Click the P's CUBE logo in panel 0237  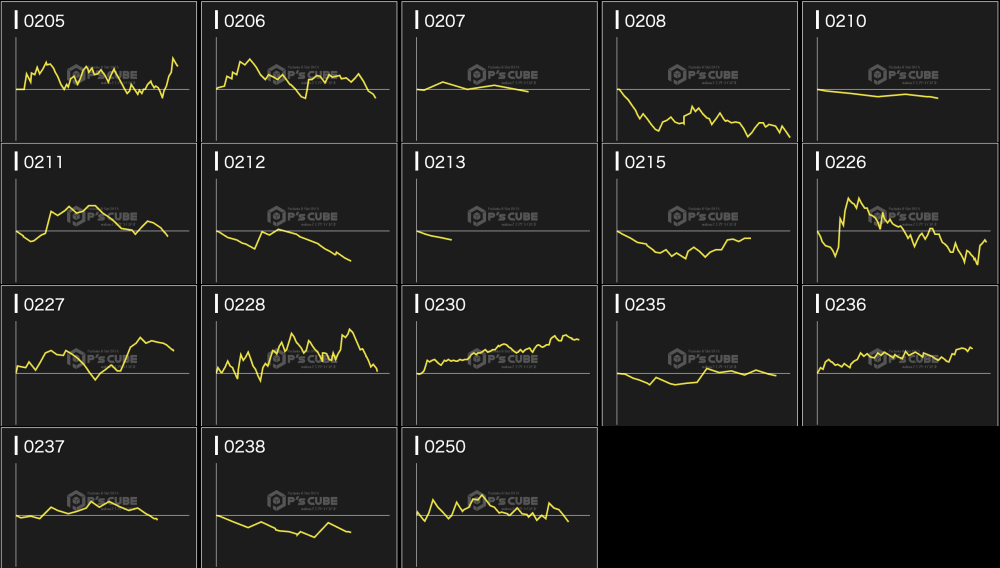tap(103, 500)
